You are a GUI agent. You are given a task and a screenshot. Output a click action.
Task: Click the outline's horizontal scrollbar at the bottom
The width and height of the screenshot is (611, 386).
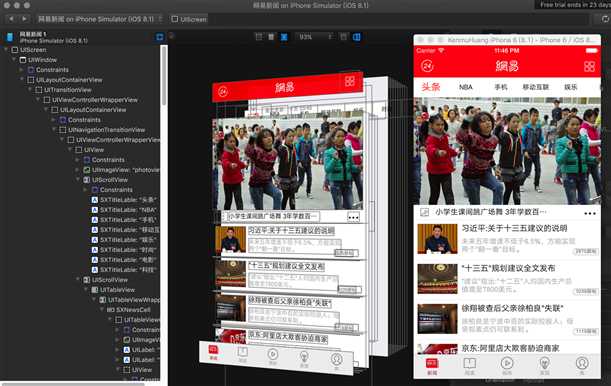(x=74, y=384)
